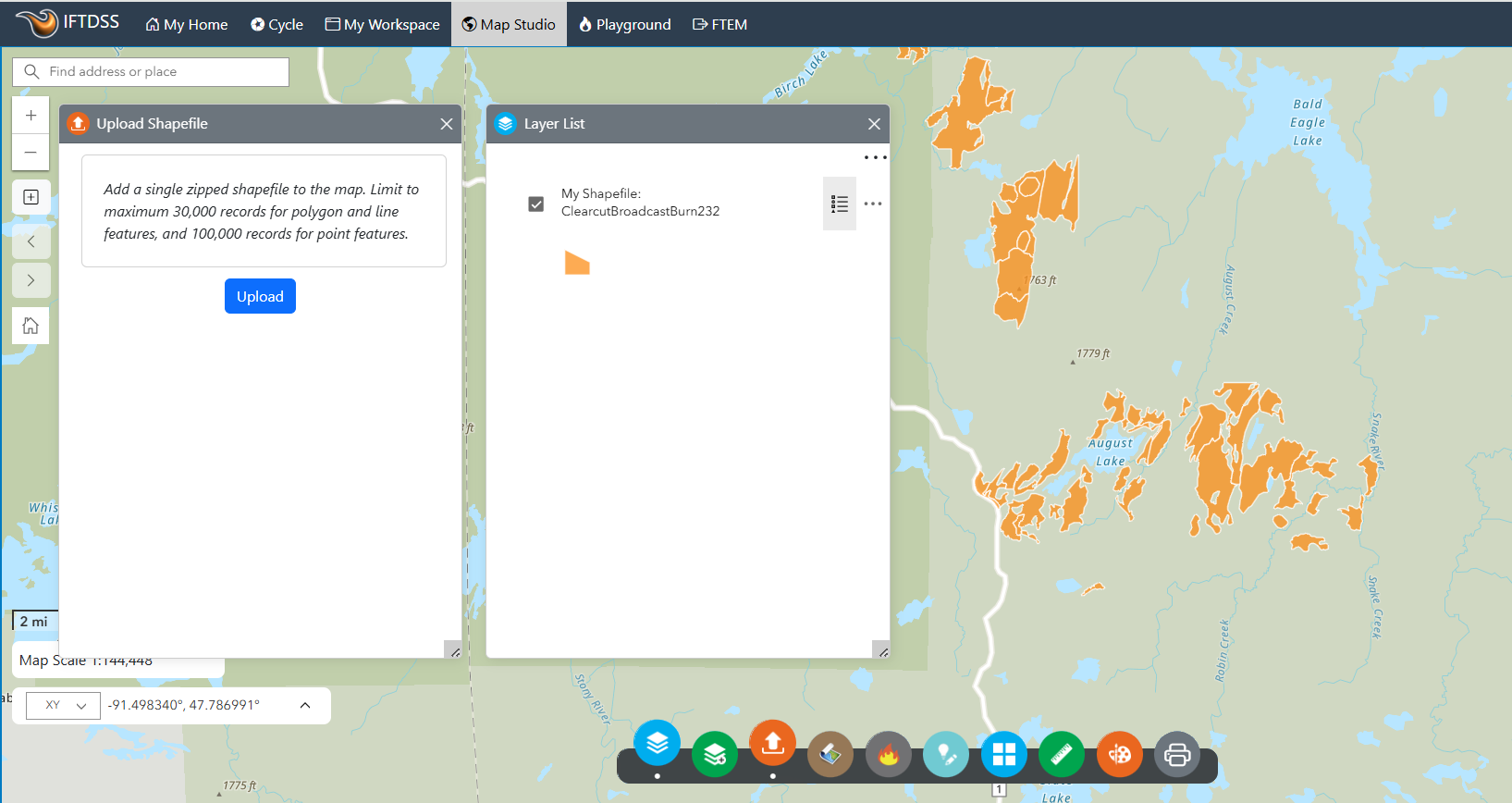Open the basemap gallery grid icon
This screenshot has width=1512, height=803.
coord(1004,755)
